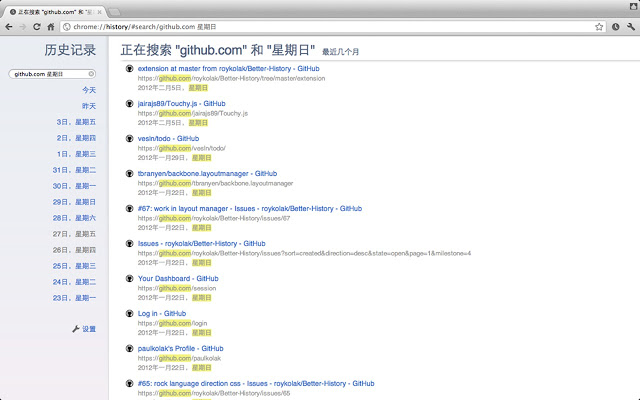Click favicon of vesln/todo result
This screenshot has height=400, width=640.
click(129, 139)
